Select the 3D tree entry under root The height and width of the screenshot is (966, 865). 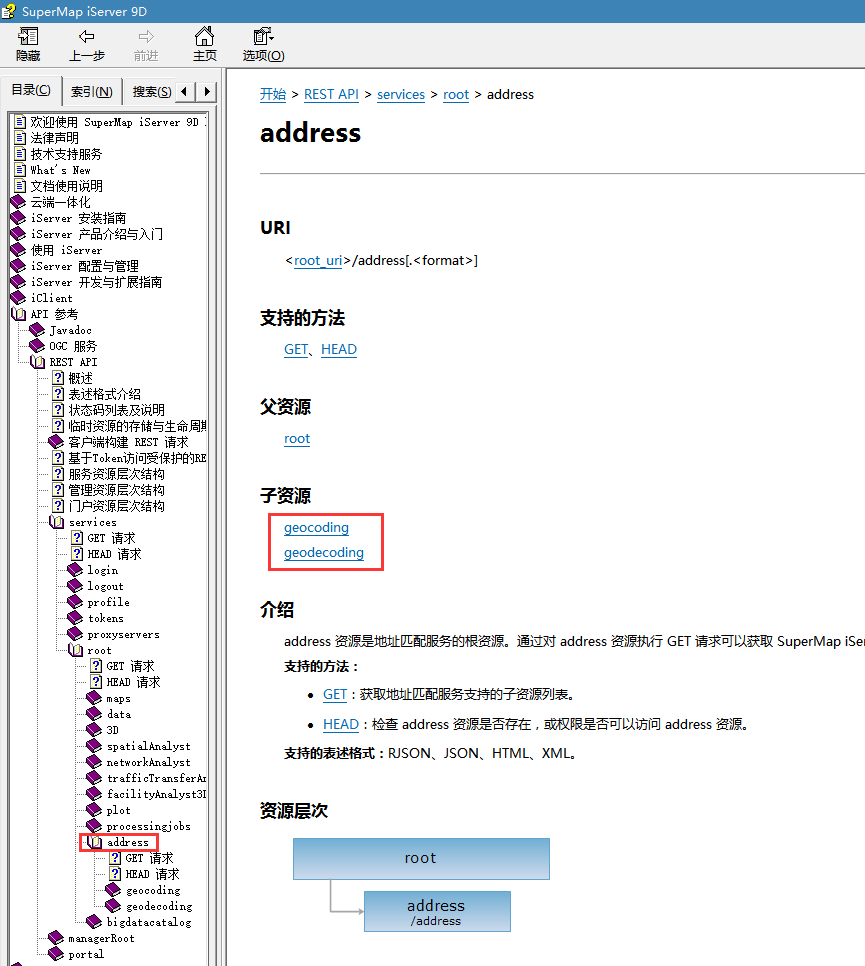(112, 730)
